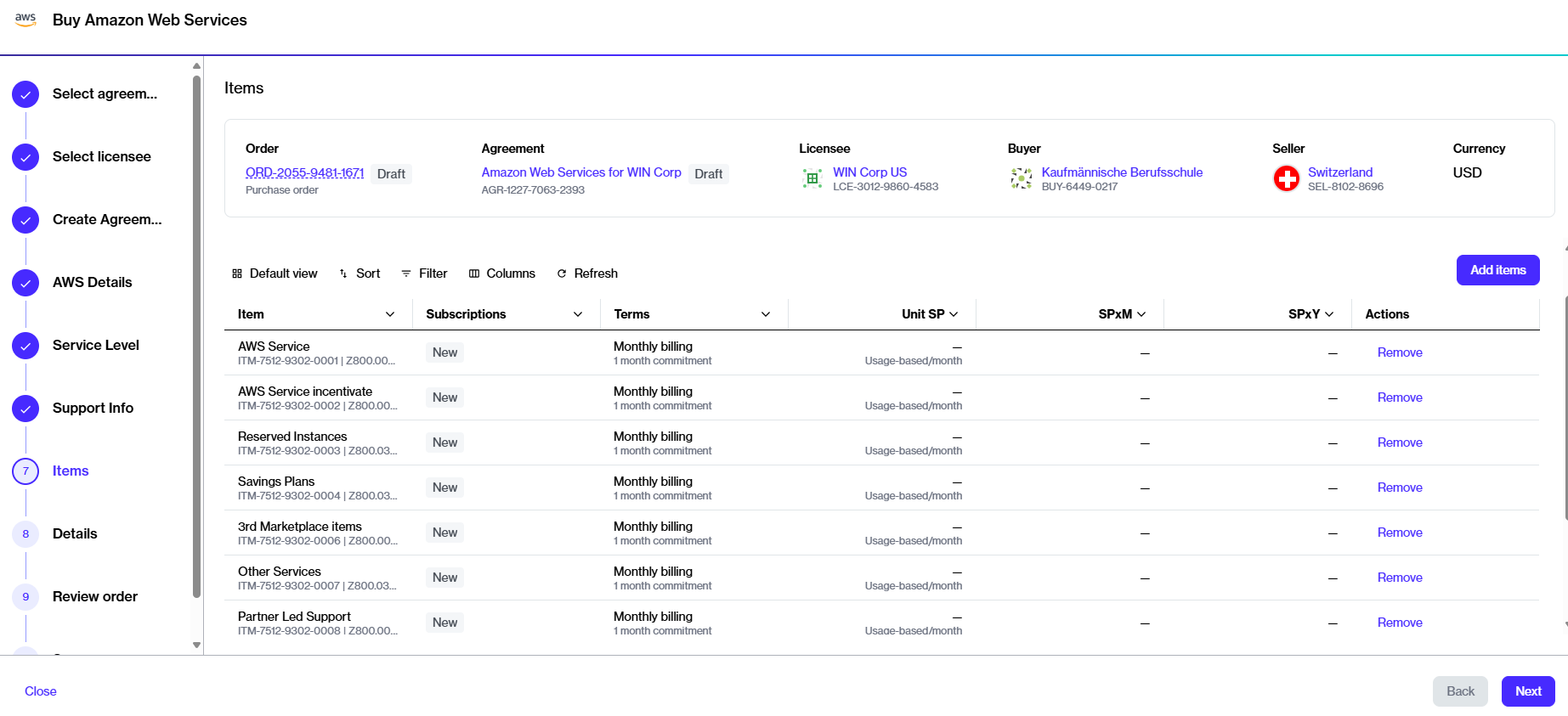1568x716 pixels.
Task: Open the Default view grid icon
Action: 237,273
